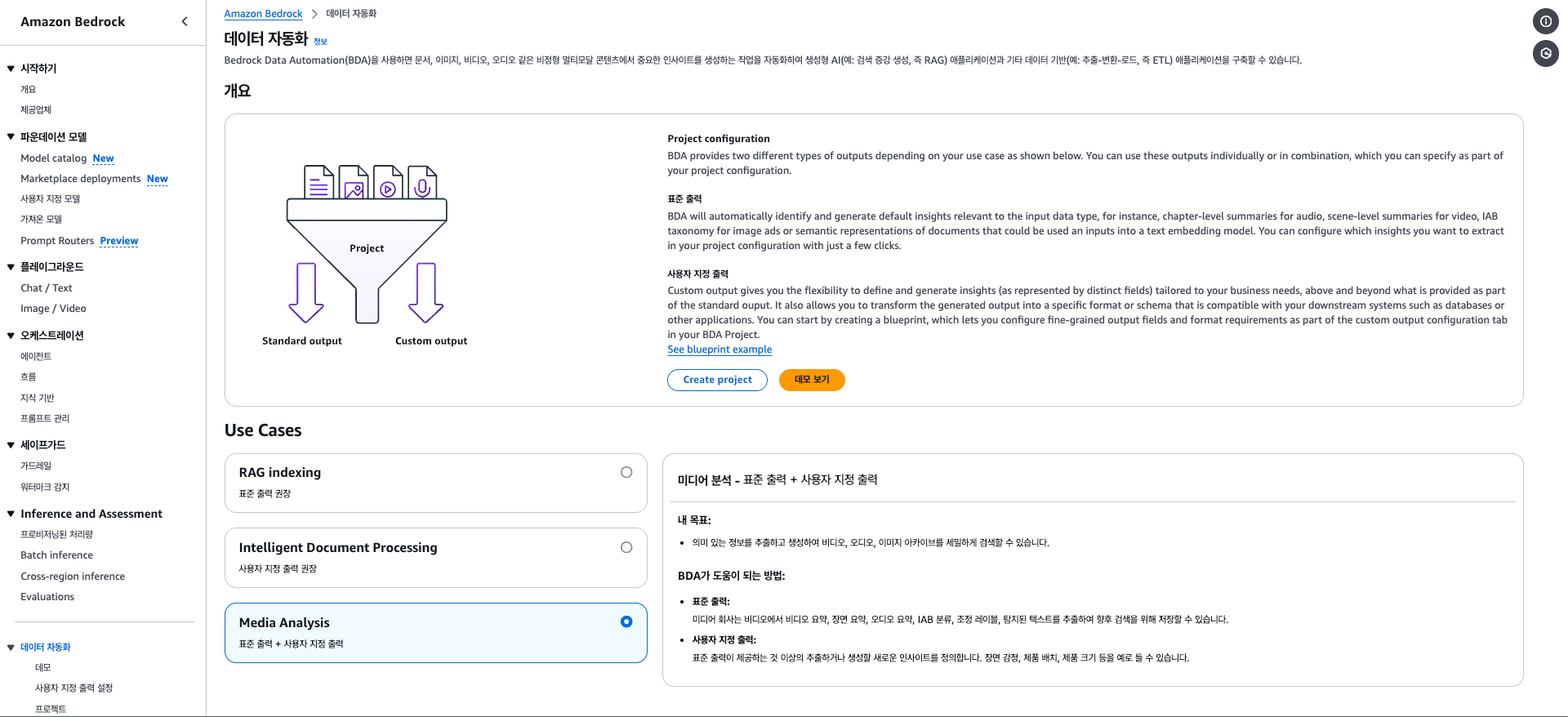Collapse the 플레이그라운드 section

point(11,267)
